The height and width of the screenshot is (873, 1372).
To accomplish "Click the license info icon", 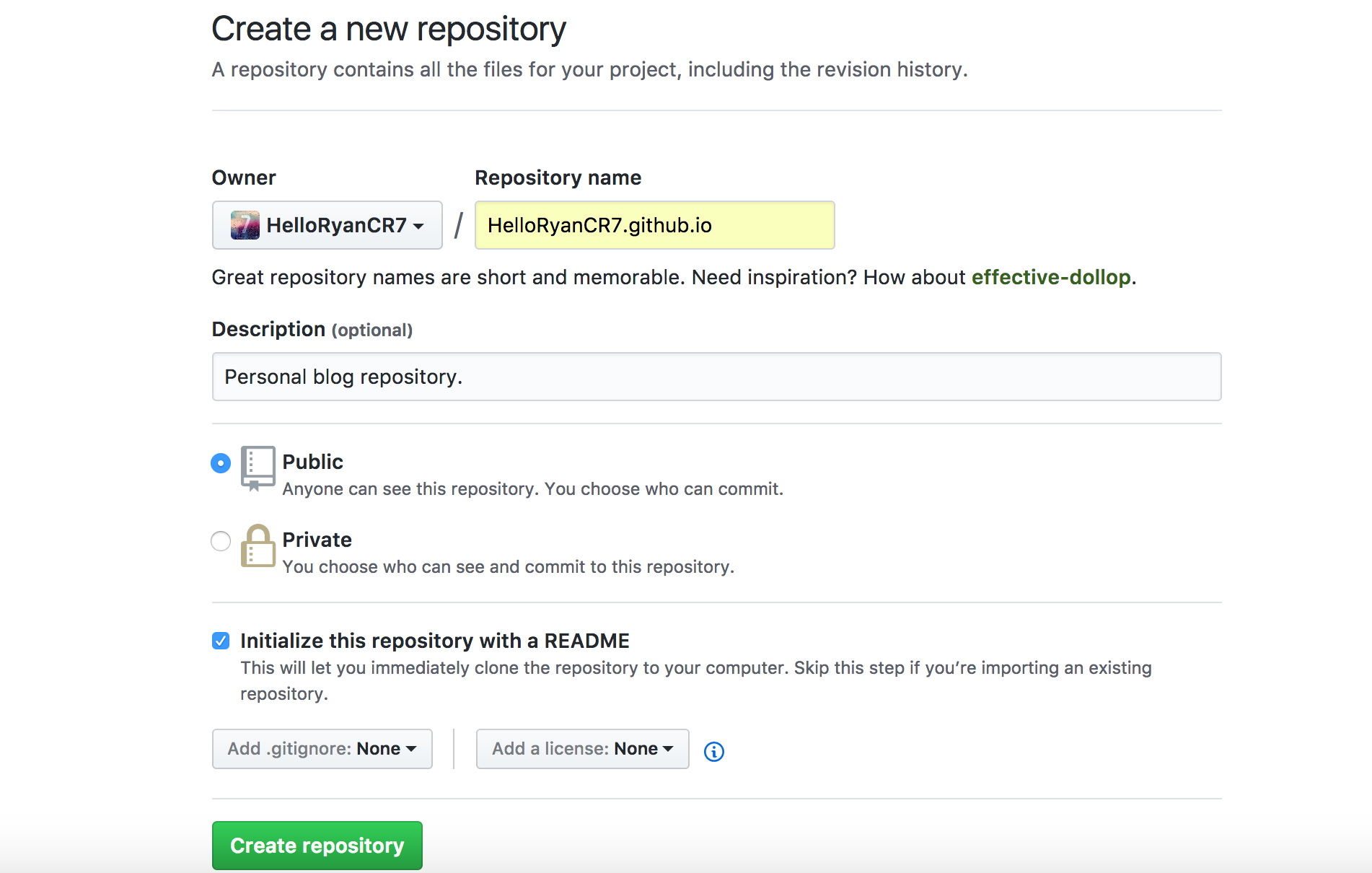I will 713,751.
